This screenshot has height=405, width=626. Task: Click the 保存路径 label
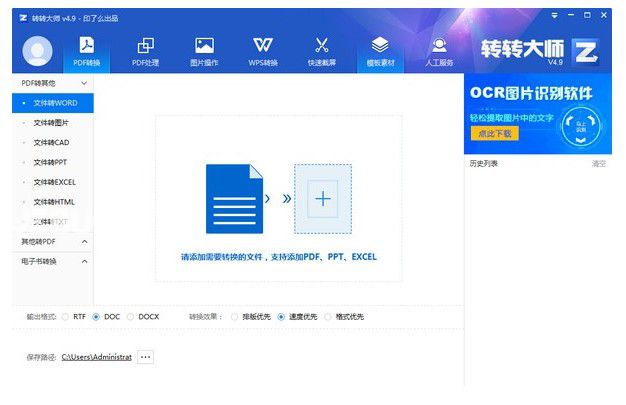pos(41,357)
